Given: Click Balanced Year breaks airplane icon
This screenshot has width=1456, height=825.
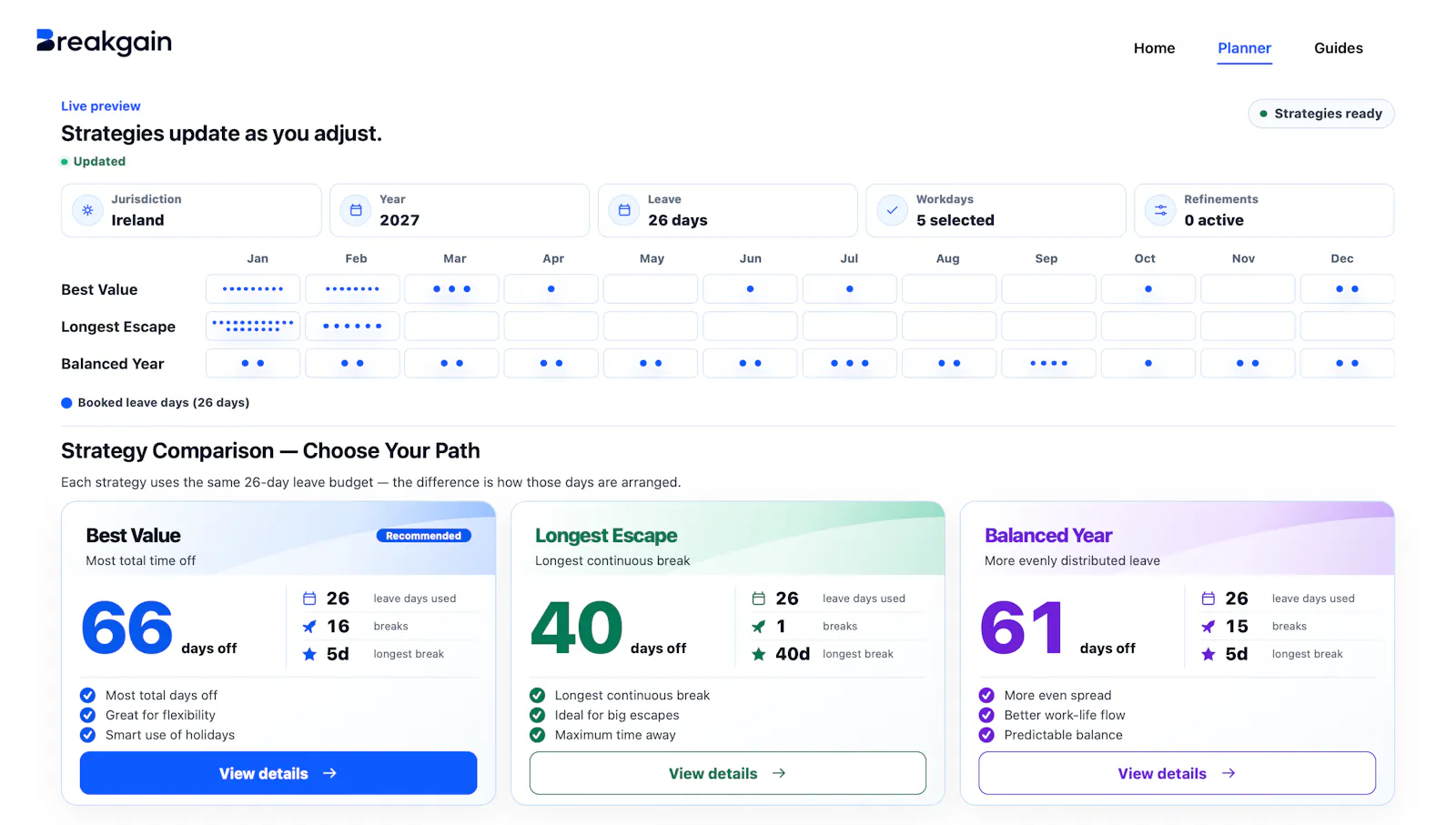Looking at the screenshot, I should coord(1208,627).
